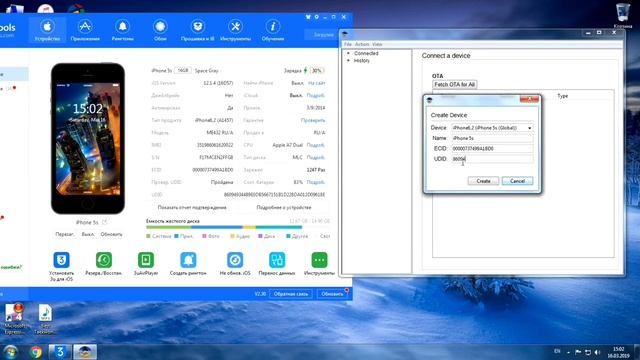Click the iPhone lock screen preview

(x=88, y=139)
